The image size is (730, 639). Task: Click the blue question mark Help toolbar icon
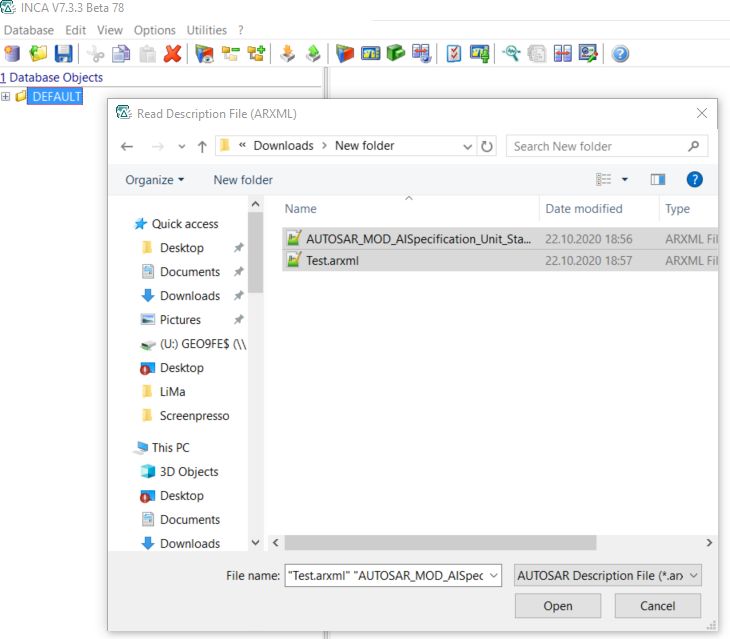tap(620, 54)
